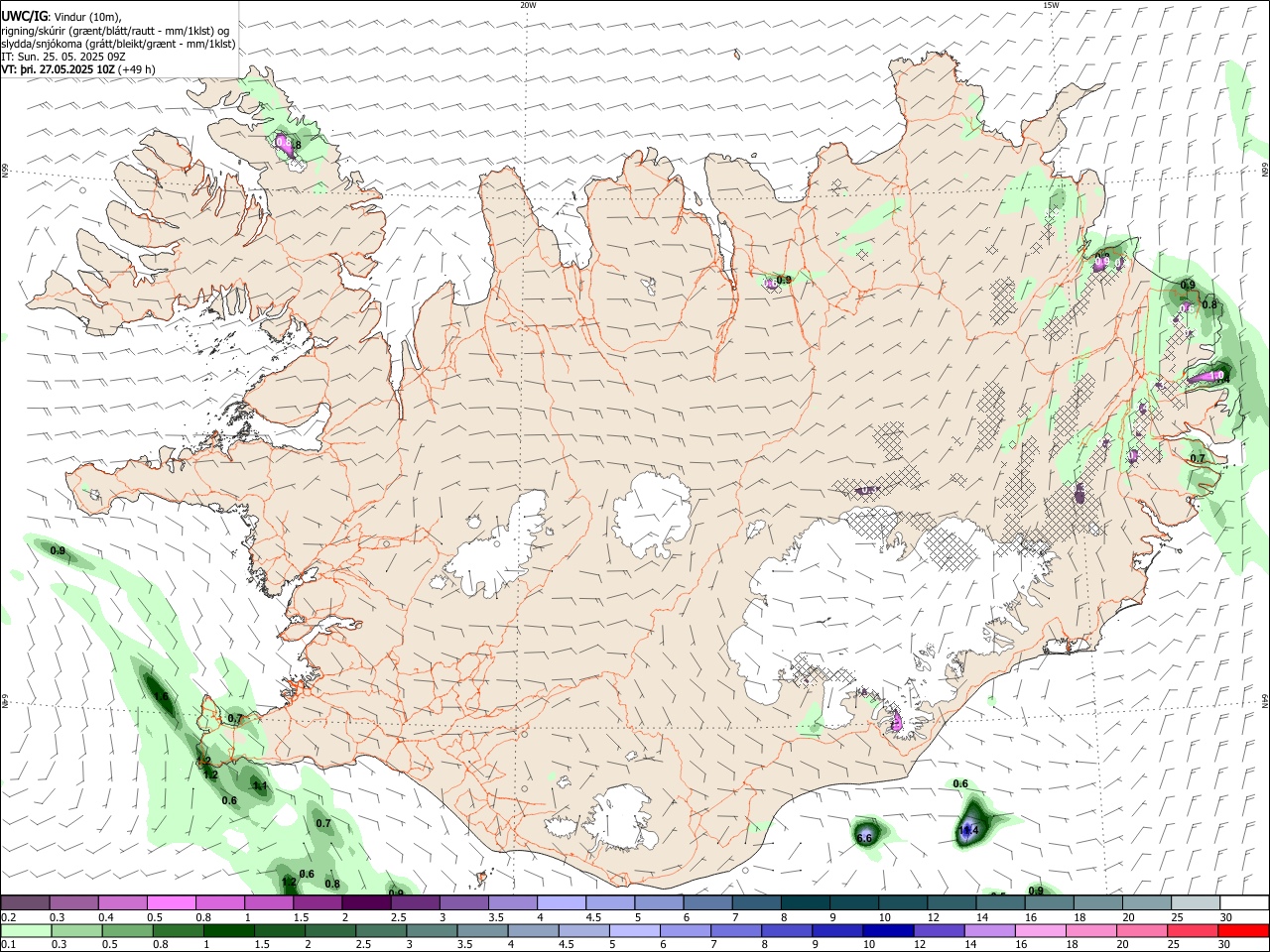Click the 'IT: Sun. 25. 05. 2025 09Z' line
This screenshot has width=1270, height=952.
pos(63,57)
